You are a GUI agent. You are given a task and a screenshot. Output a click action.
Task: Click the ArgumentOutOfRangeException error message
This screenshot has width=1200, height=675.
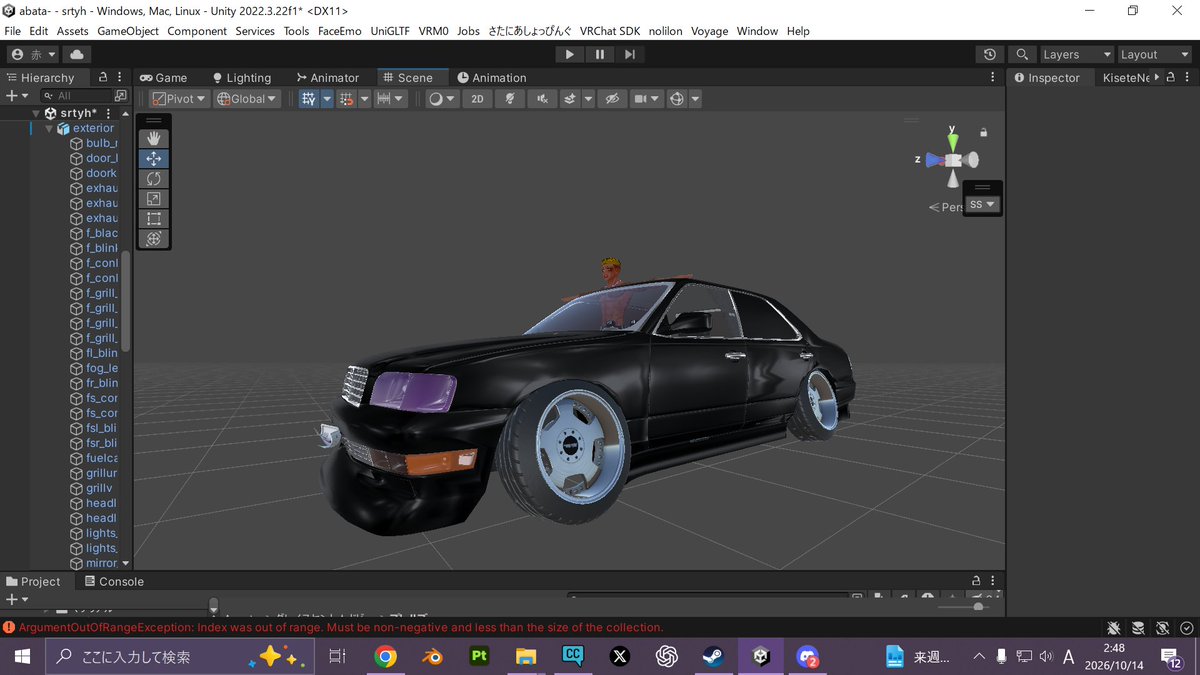point(341,627)
